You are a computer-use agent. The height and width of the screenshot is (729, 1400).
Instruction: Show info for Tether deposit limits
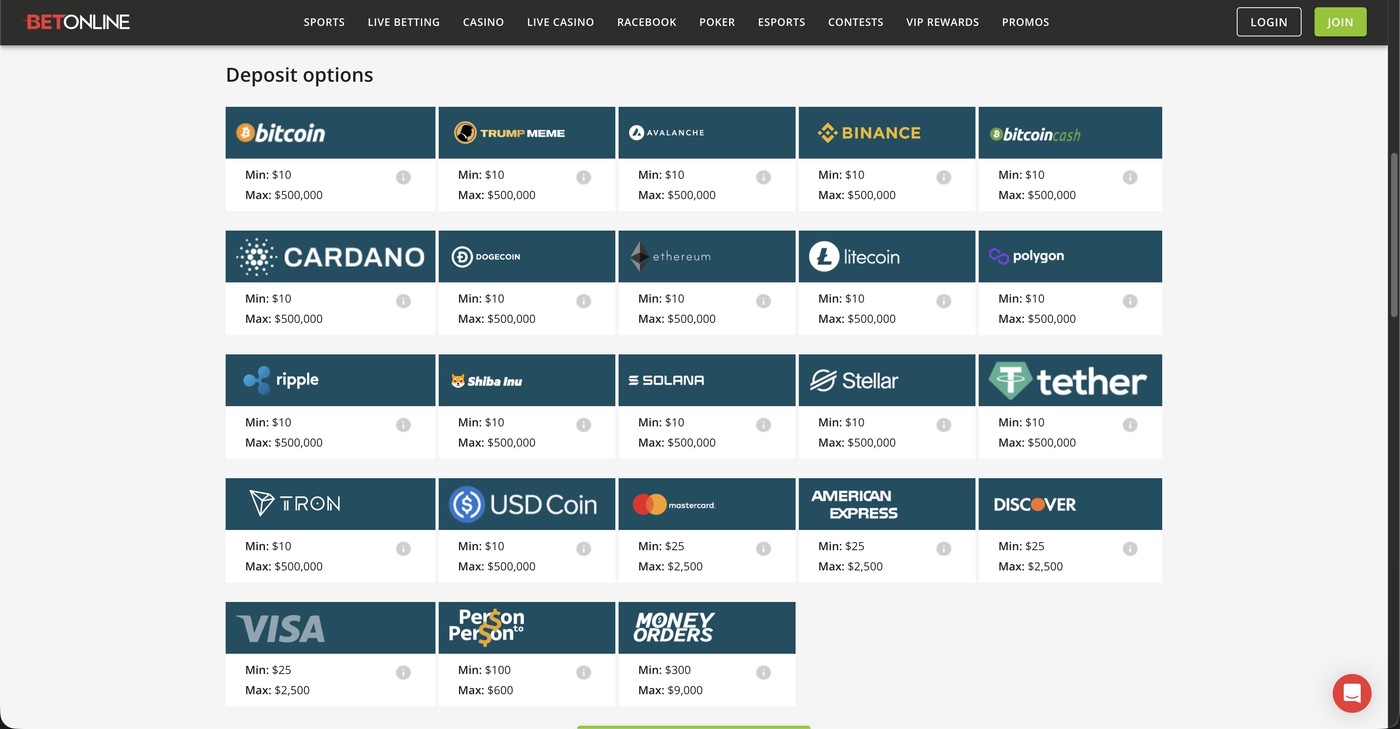coord(1130,425)
